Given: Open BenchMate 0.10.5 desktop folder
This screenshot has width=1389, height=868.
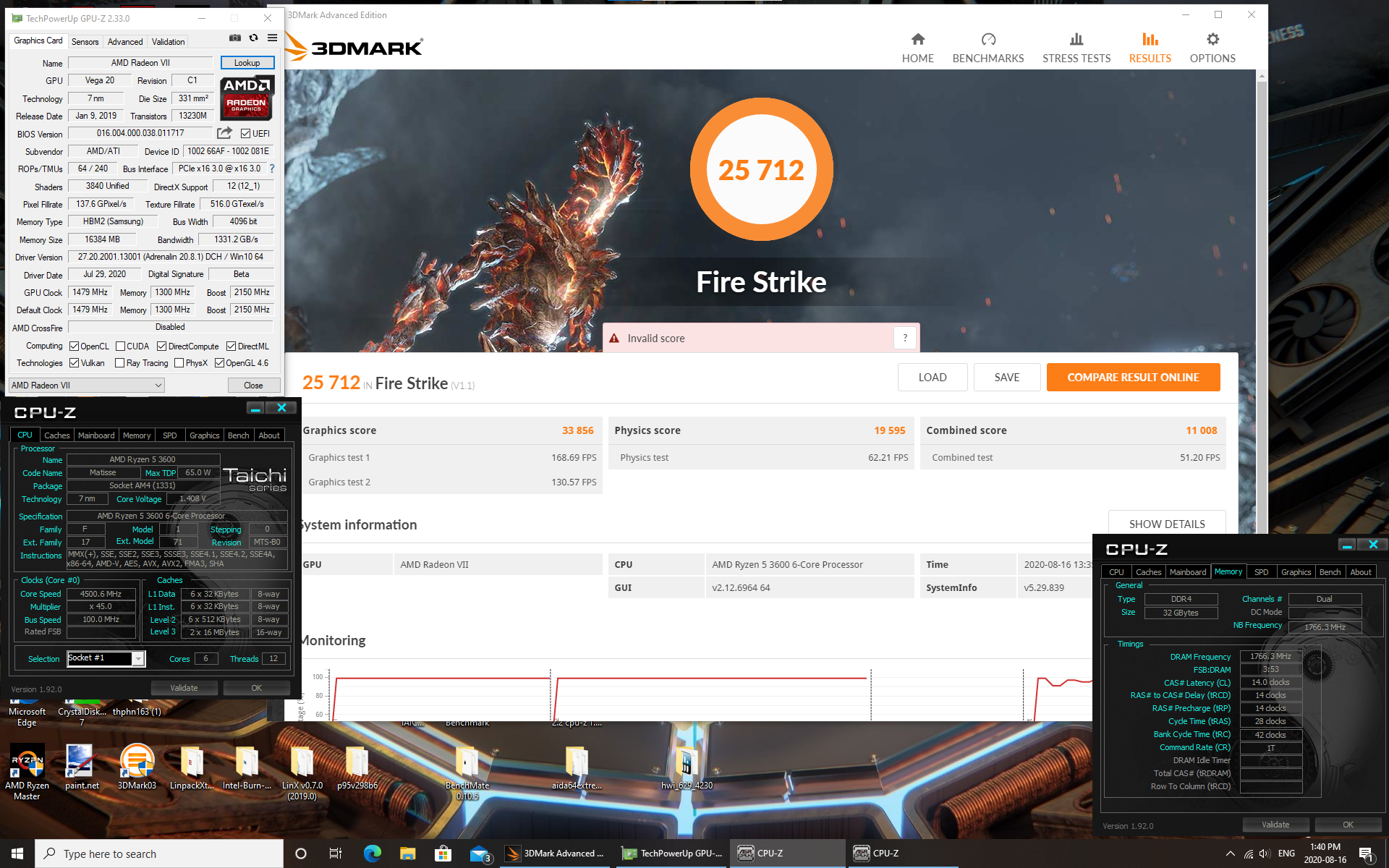Looking at the screenshot, I should (x=467, y=773).
